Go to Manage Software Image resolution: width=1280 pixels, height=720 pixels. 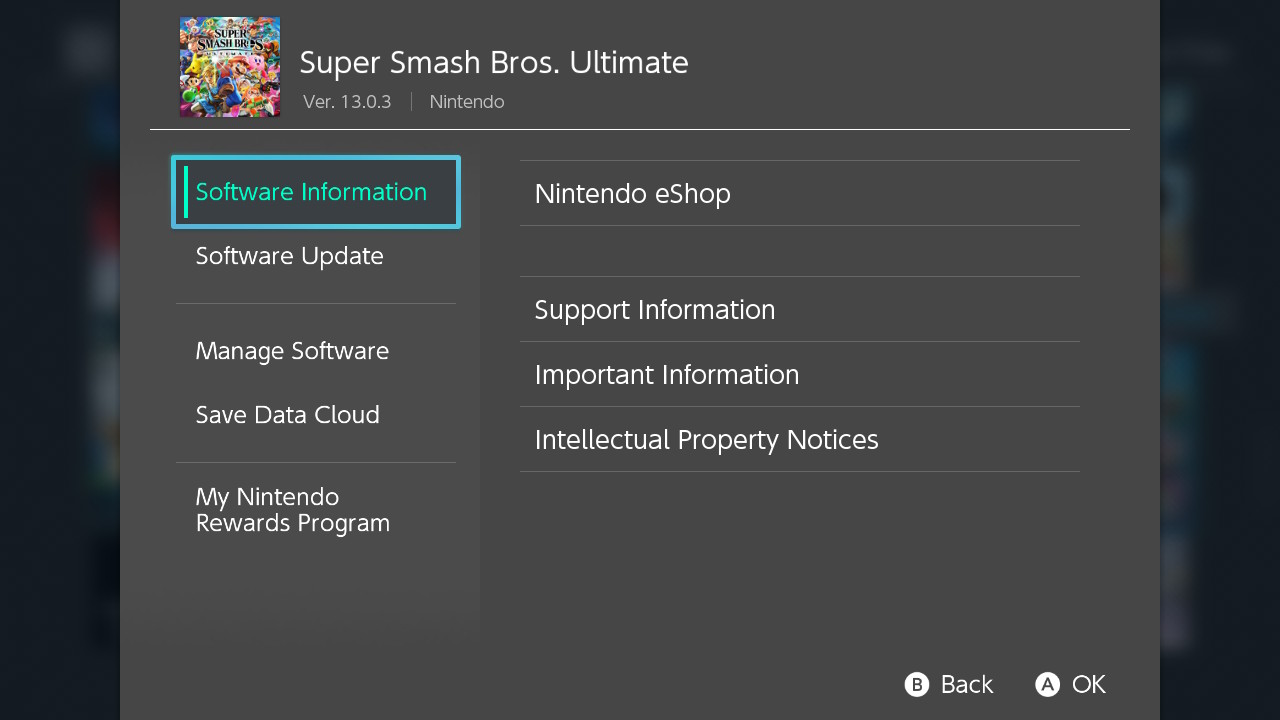316,351
